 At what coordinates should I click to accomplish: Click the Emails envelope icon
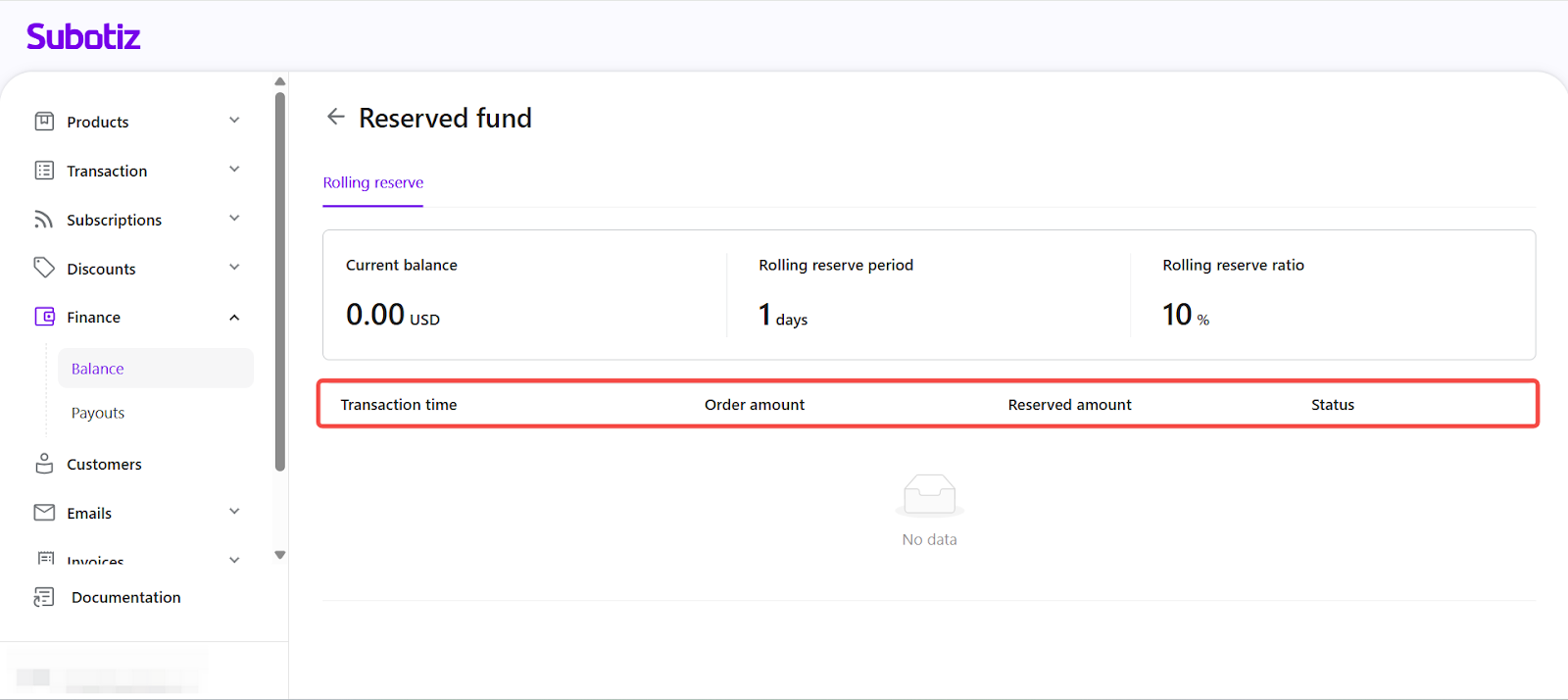[44, 513]
